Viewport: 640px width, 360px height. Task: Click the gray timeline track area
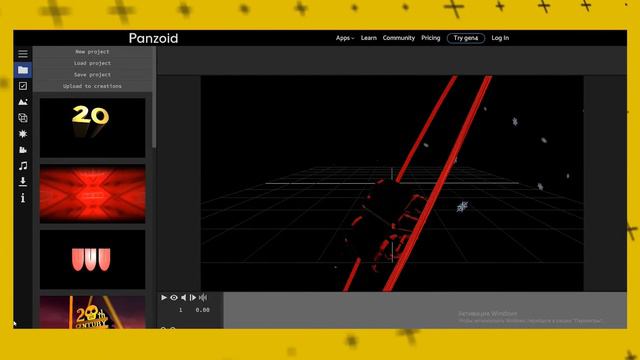tap(424, 310)
